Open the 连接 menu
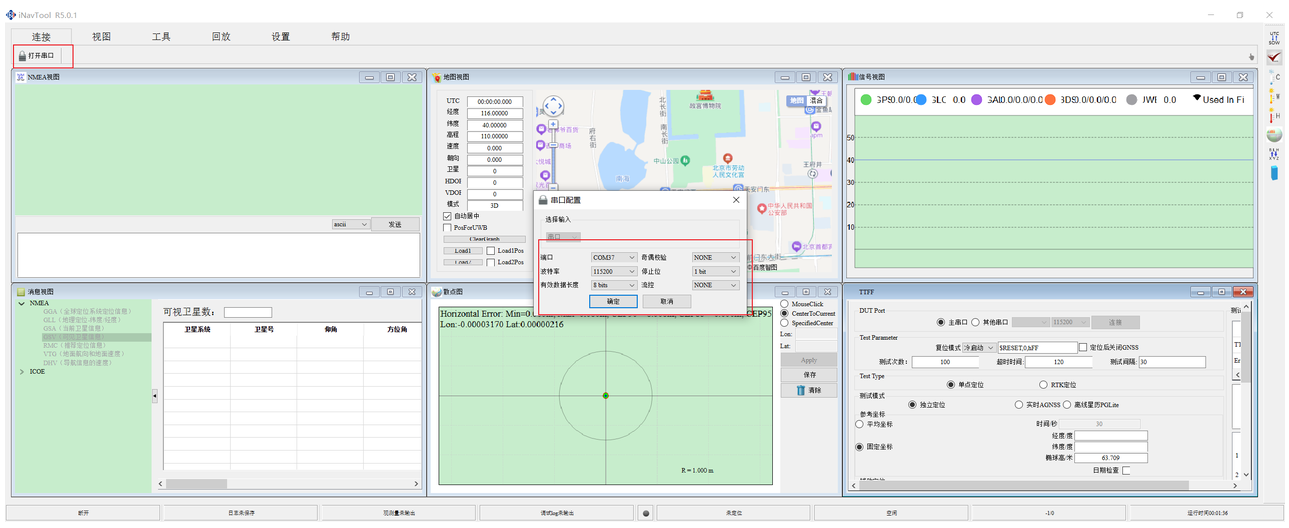The width and height of the screenshot is (1289, 528). (x=41, y=37)
